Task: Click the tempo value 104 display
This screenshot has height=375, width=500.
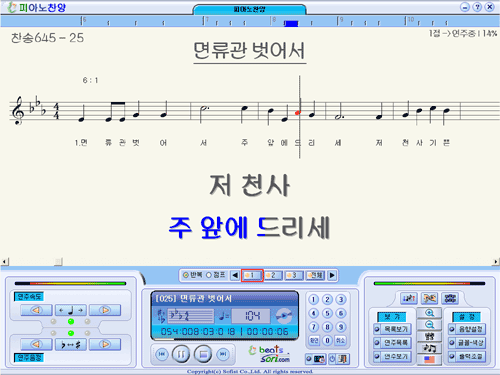Action: [x=251, y=315]
